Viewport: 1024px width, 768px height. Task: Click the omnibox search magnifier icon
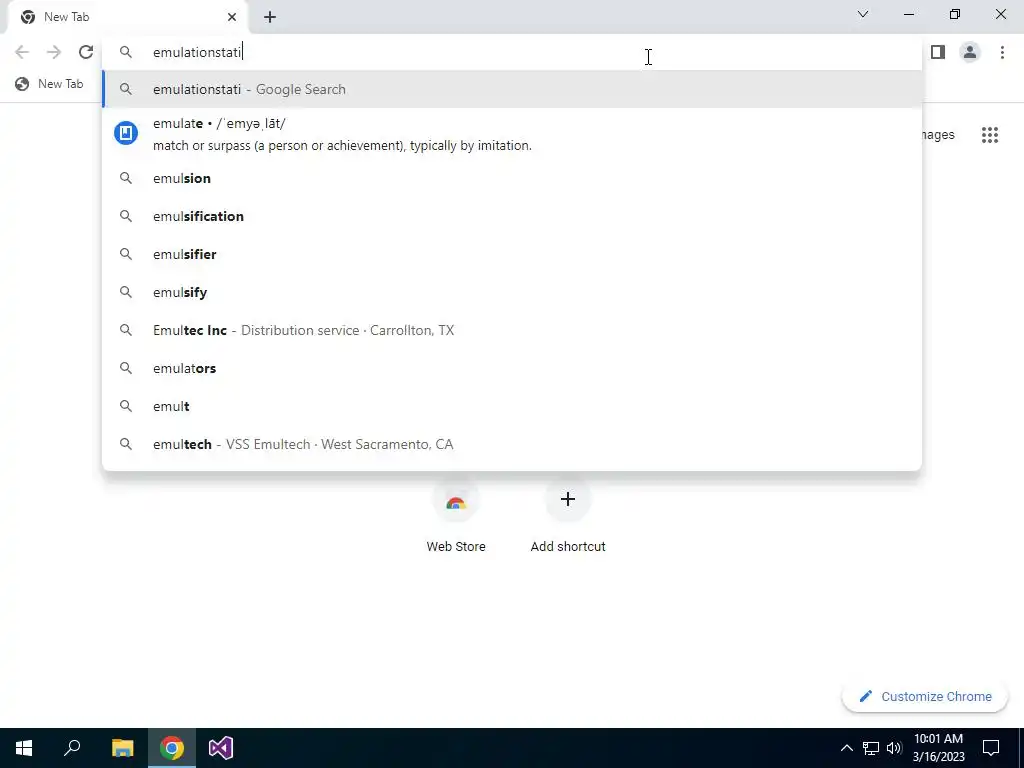[x=125, y=52]
